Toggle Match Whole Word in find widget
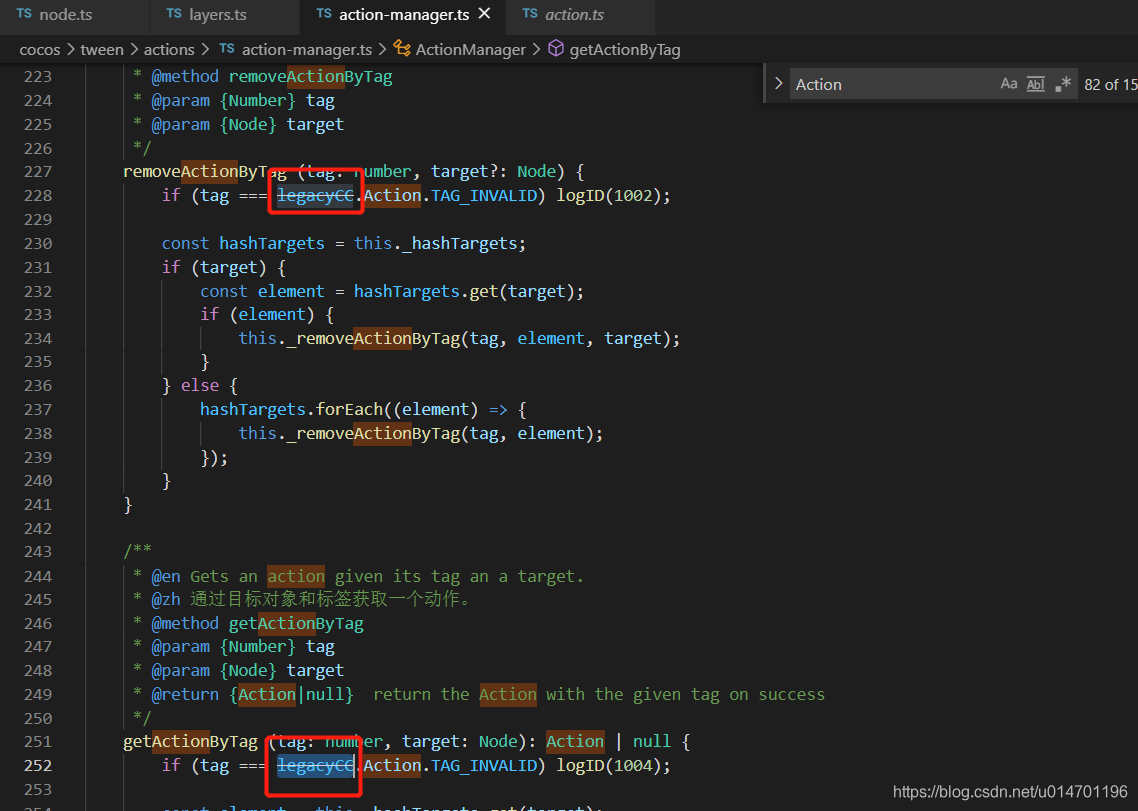Screen dimensions: 1138x811 point(1036,83)
